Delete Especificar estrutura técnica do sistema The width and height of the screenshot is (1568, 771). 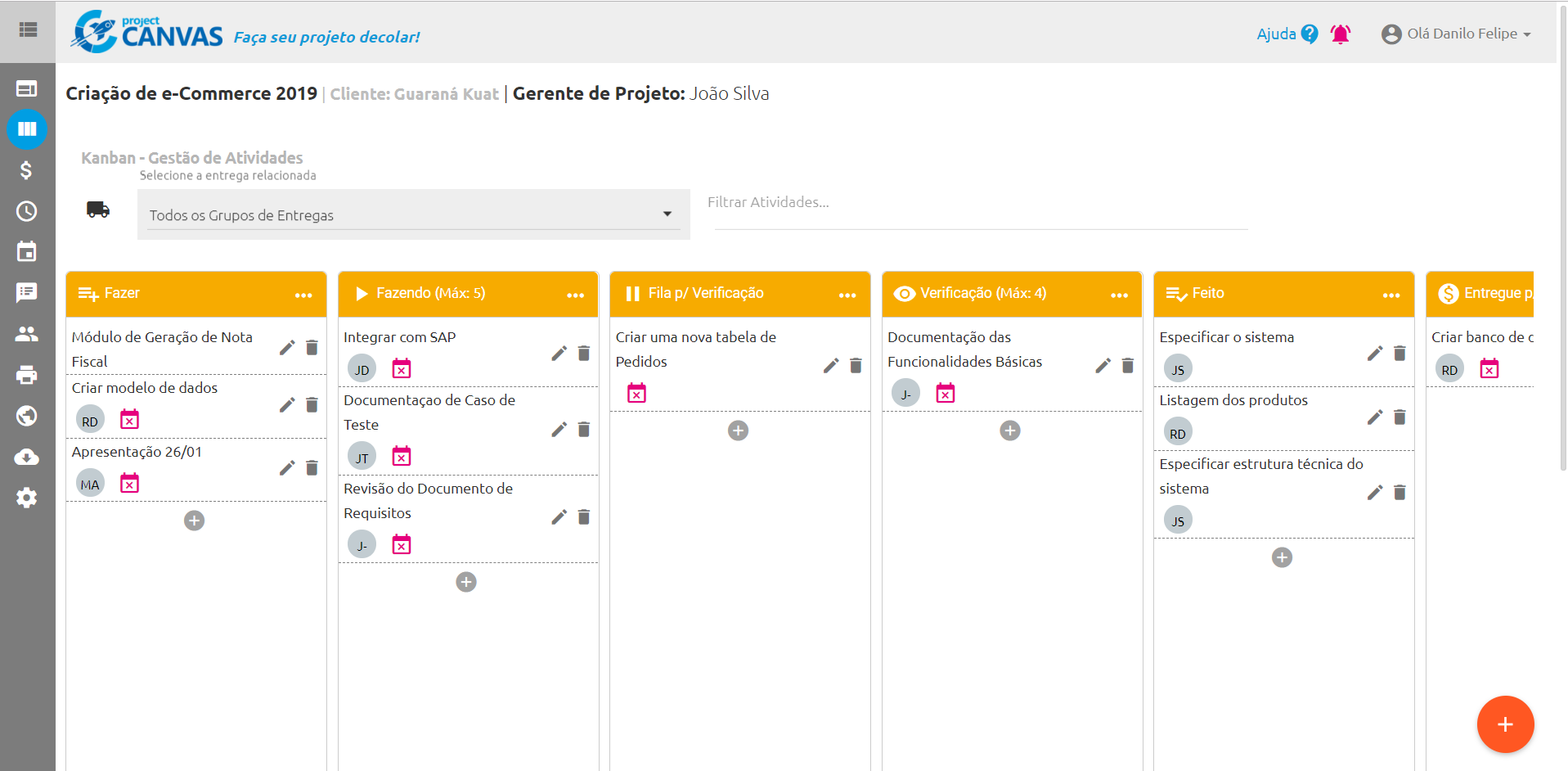tap(1400, 493)
